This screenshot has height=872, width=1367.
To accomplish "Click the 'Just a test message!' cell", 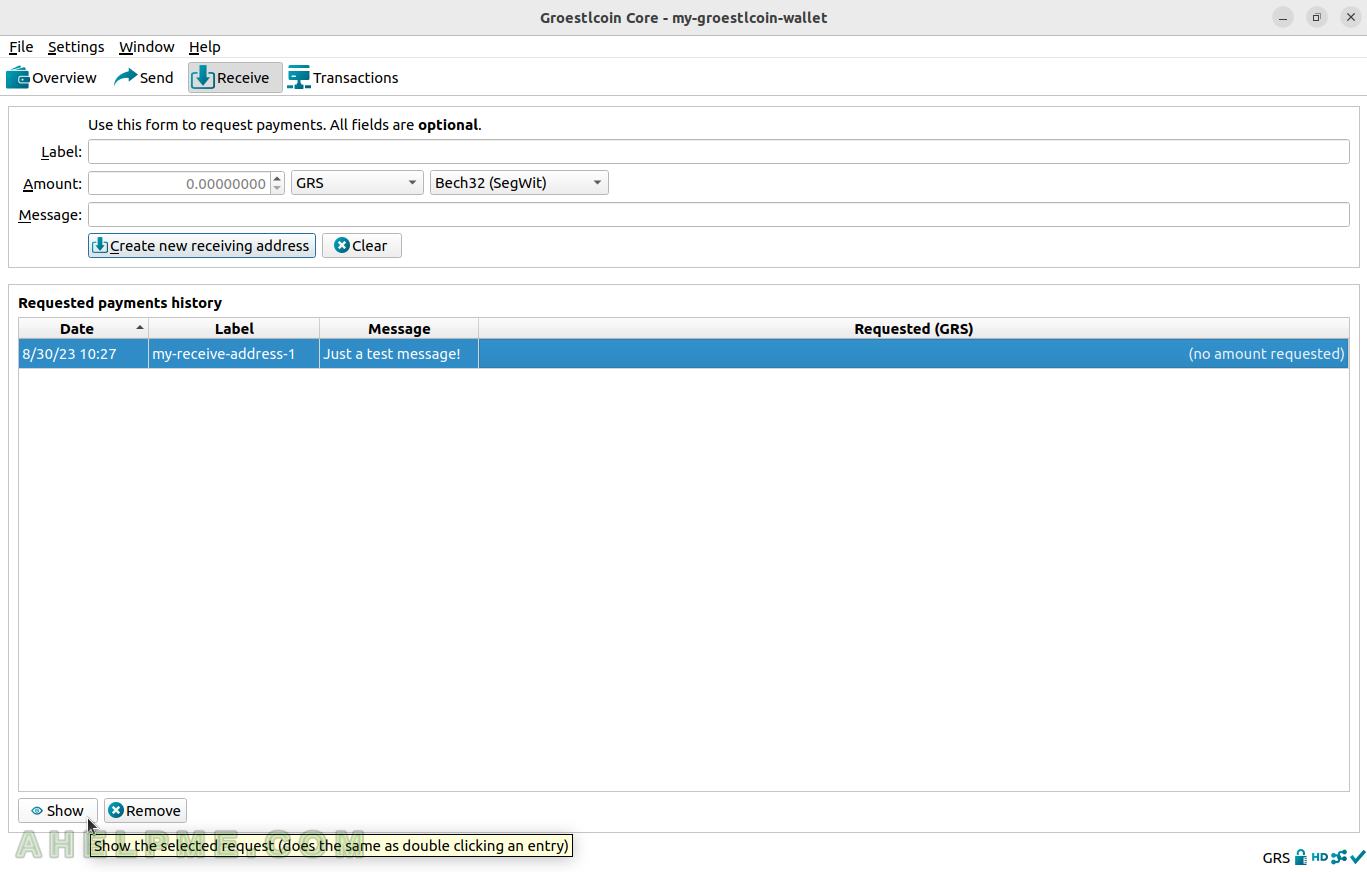I will coord(399,354).
